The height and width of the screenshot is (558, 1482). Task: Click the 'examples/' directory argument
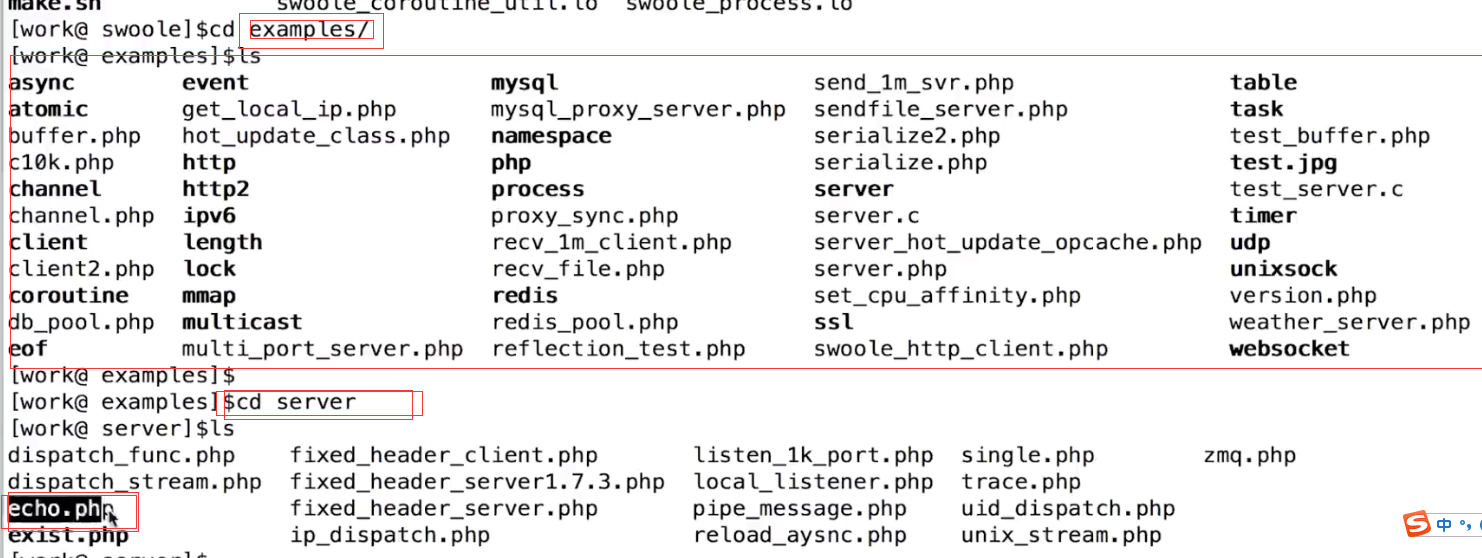pos(308,30)
